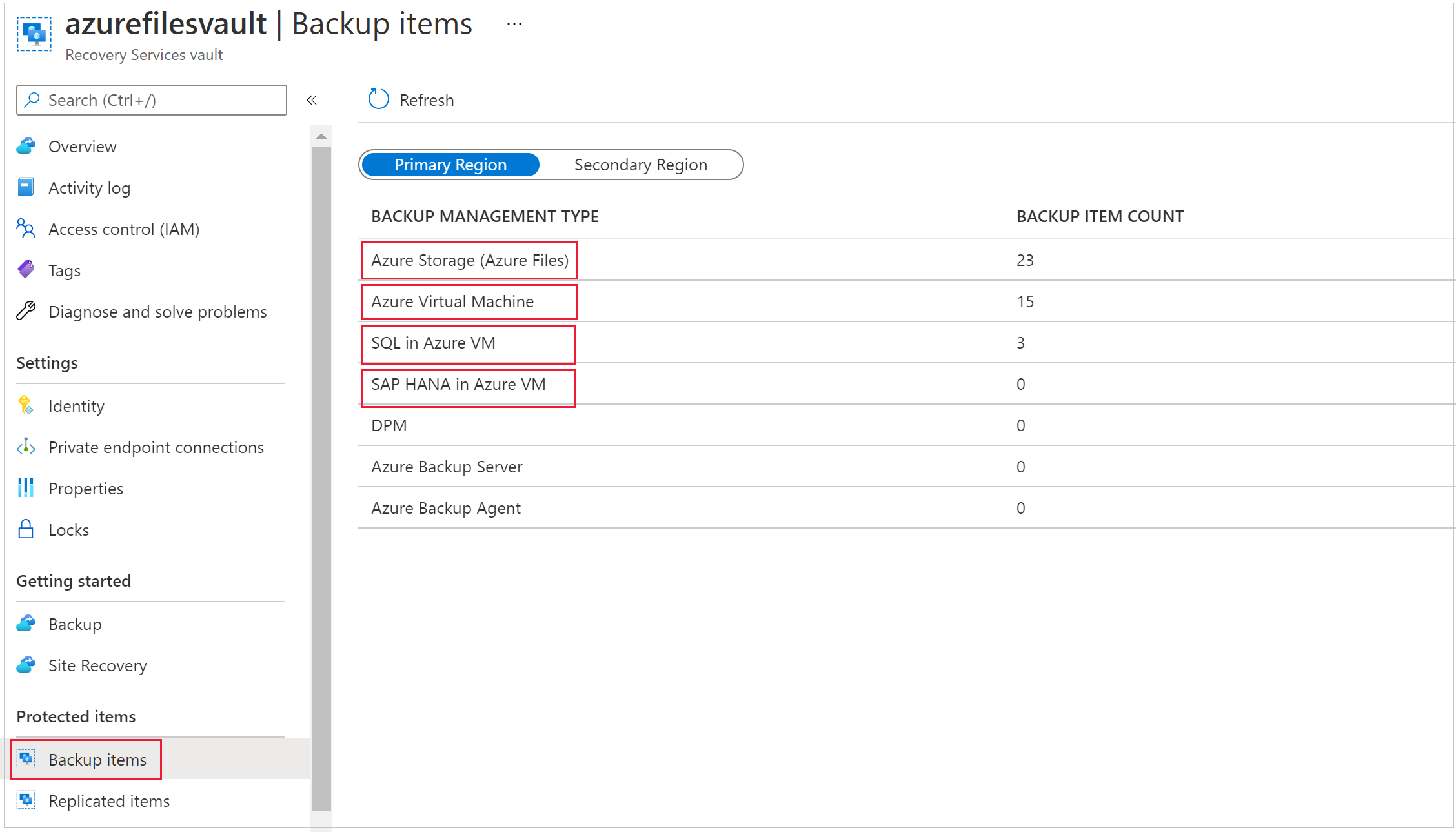This screenshot has width=1456, height=832.
Task: Open Access control IAM icon
Action: click(28, 229)
